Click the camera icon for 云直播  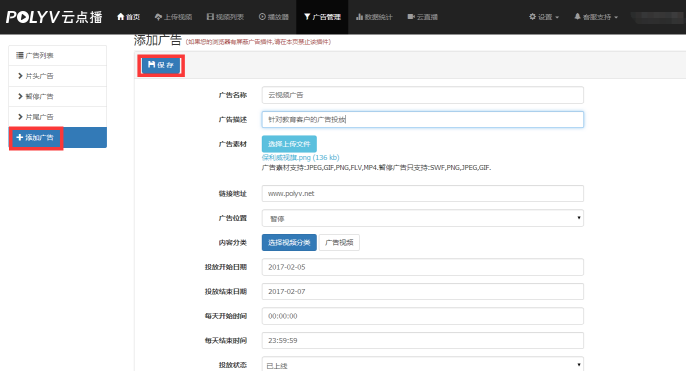coord(411,17)
